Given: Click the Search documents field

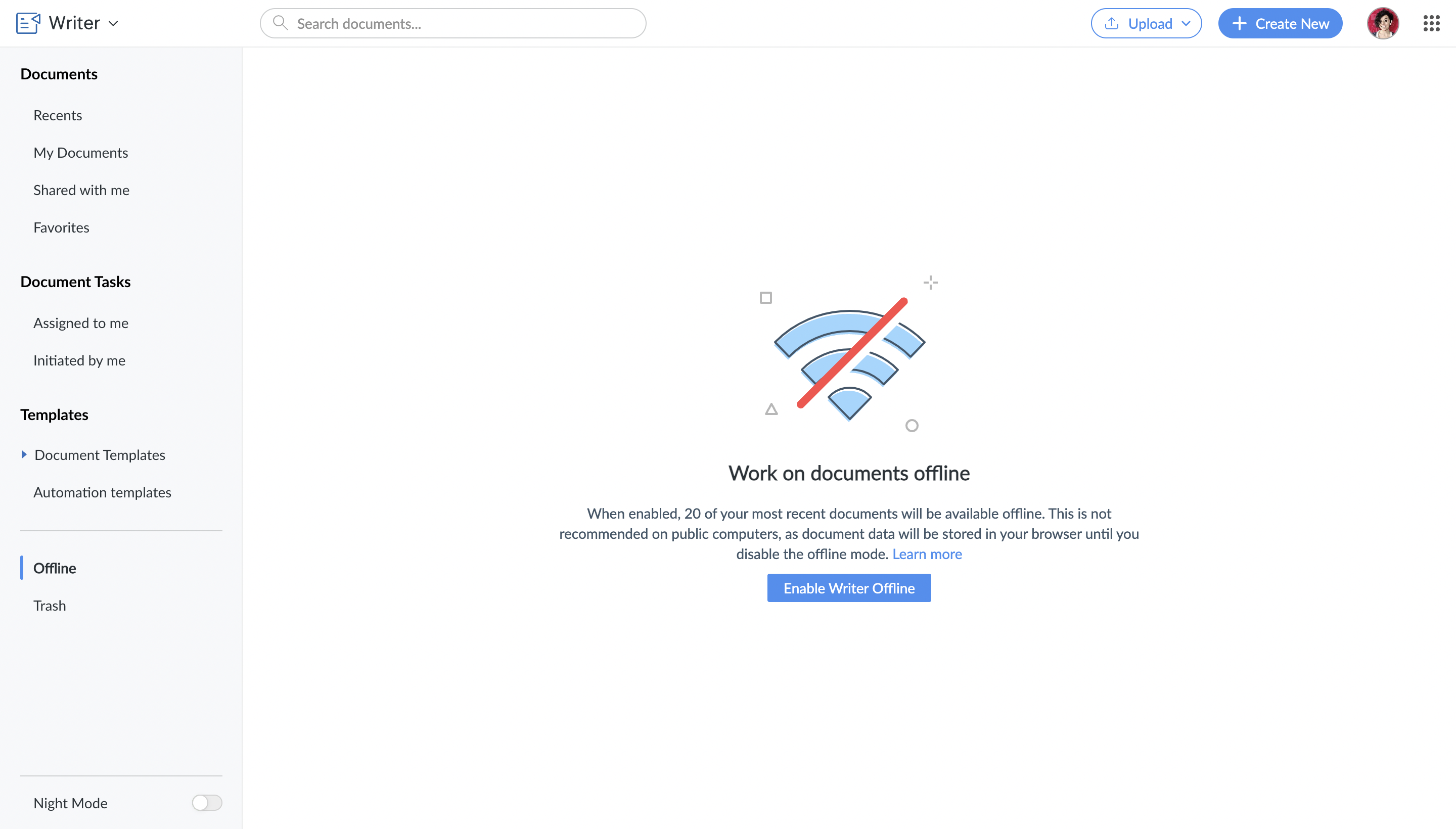Looking at the screenshot, I should (452, 23).
